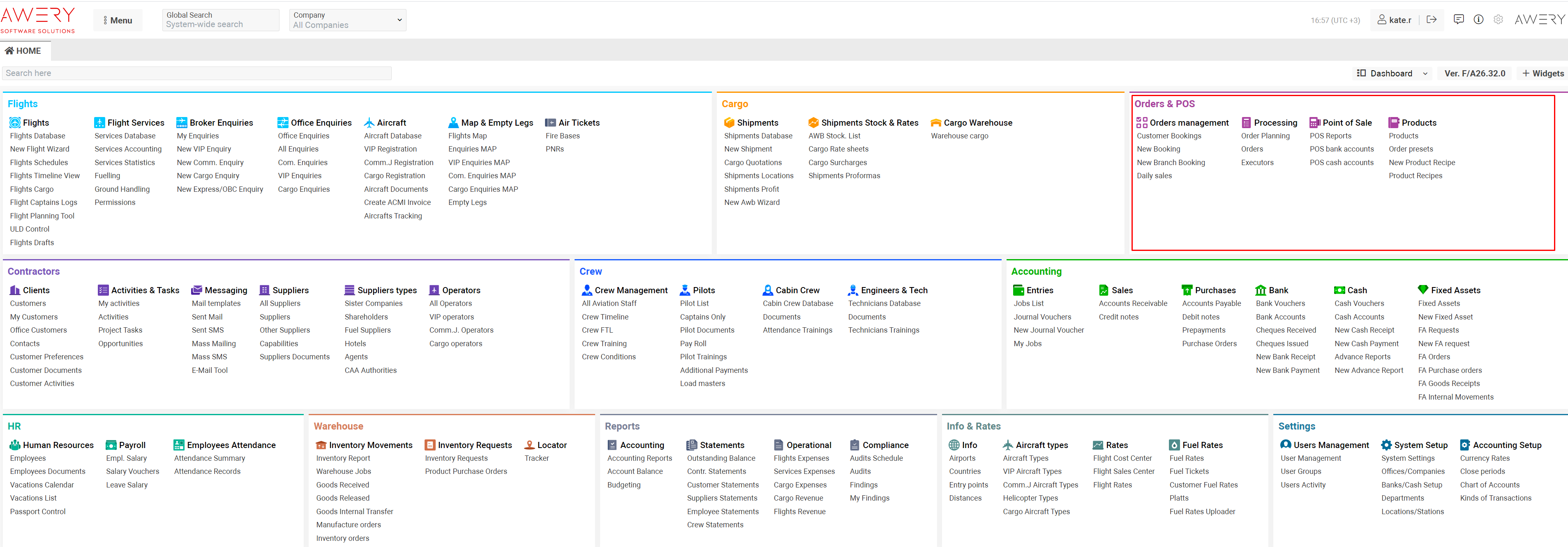Click the Pilots icon in Crew section
The height and width of the screenshot is (547, 1568).
click(685, 290)
